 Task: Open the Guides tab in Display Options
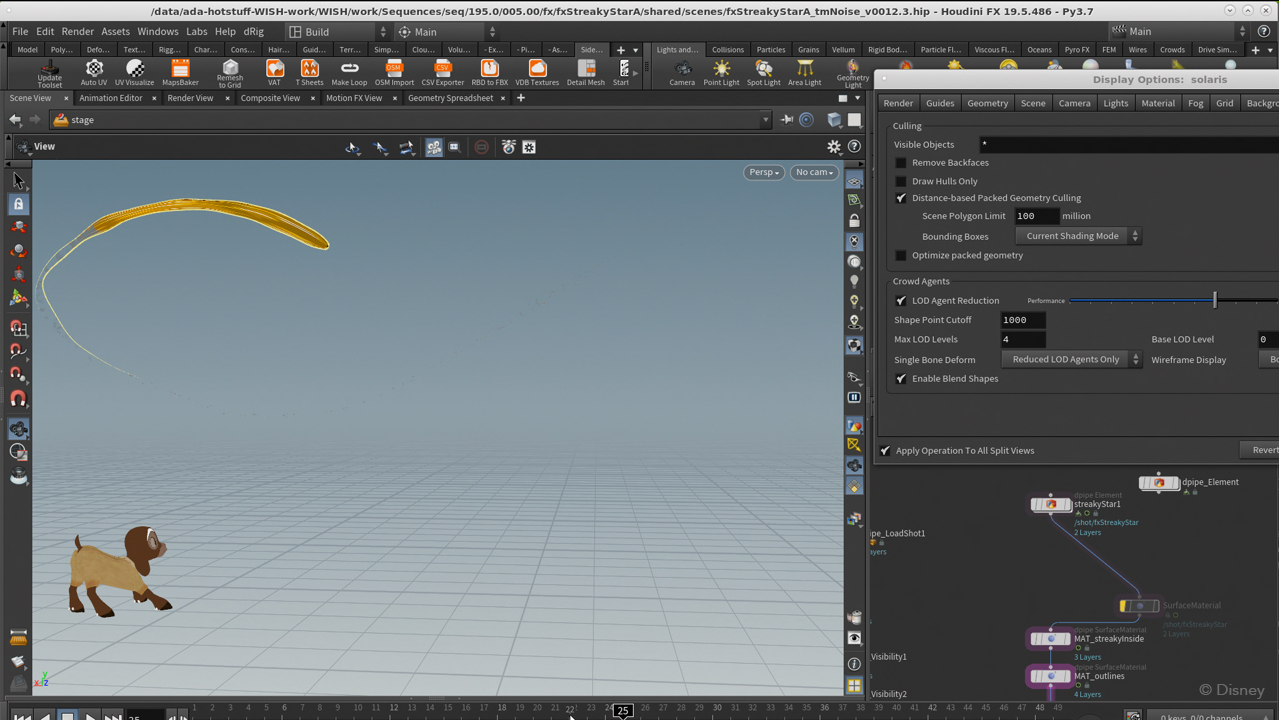coord(940,103)
